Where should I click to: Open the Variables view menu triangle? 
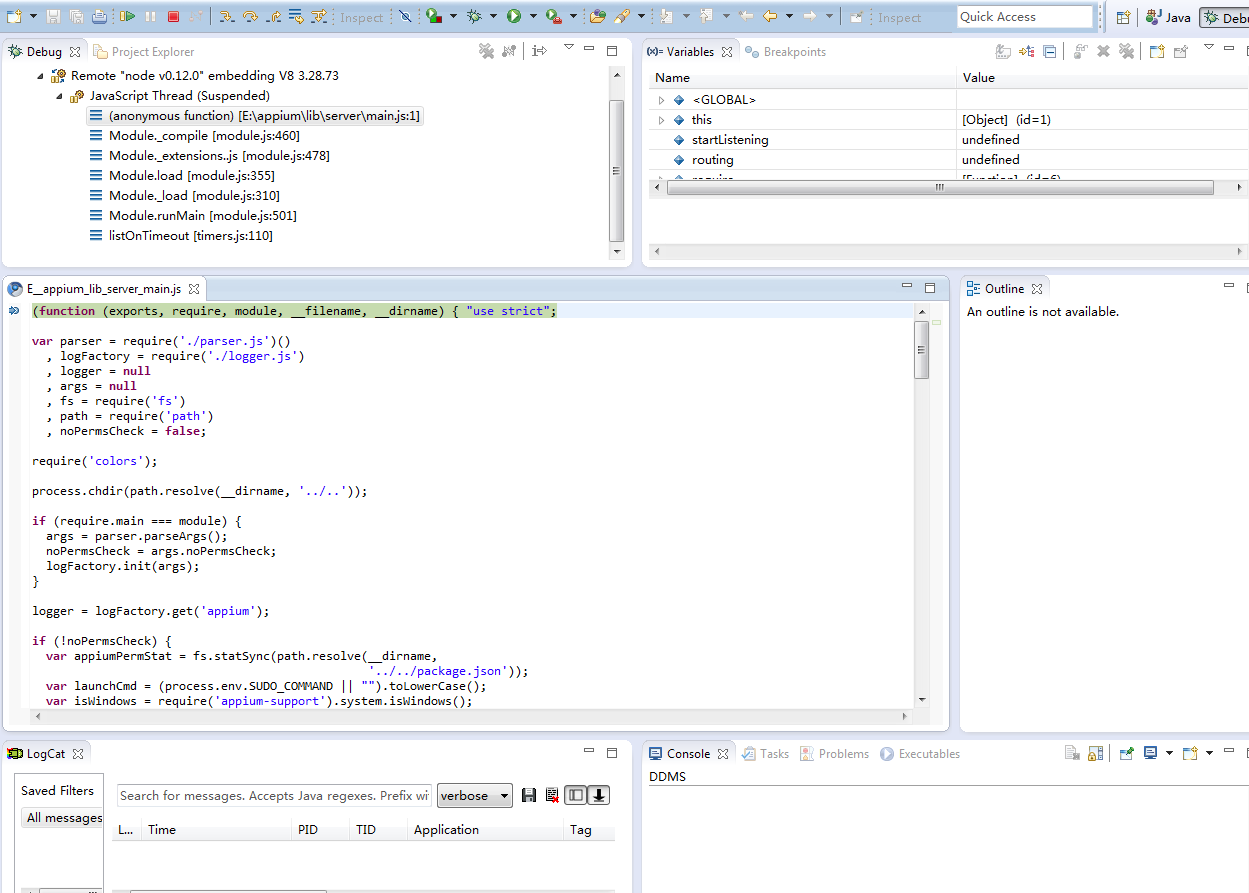pos(1208,48)
